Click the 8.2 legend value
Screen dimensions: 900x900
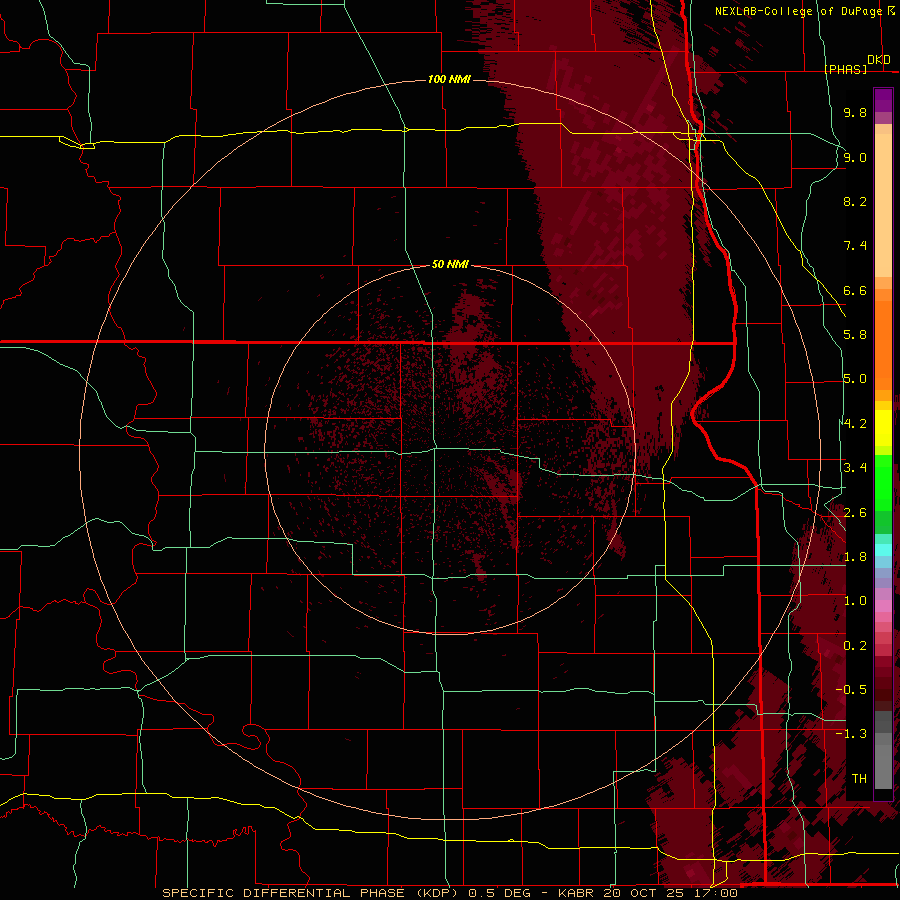pos(855,201)
